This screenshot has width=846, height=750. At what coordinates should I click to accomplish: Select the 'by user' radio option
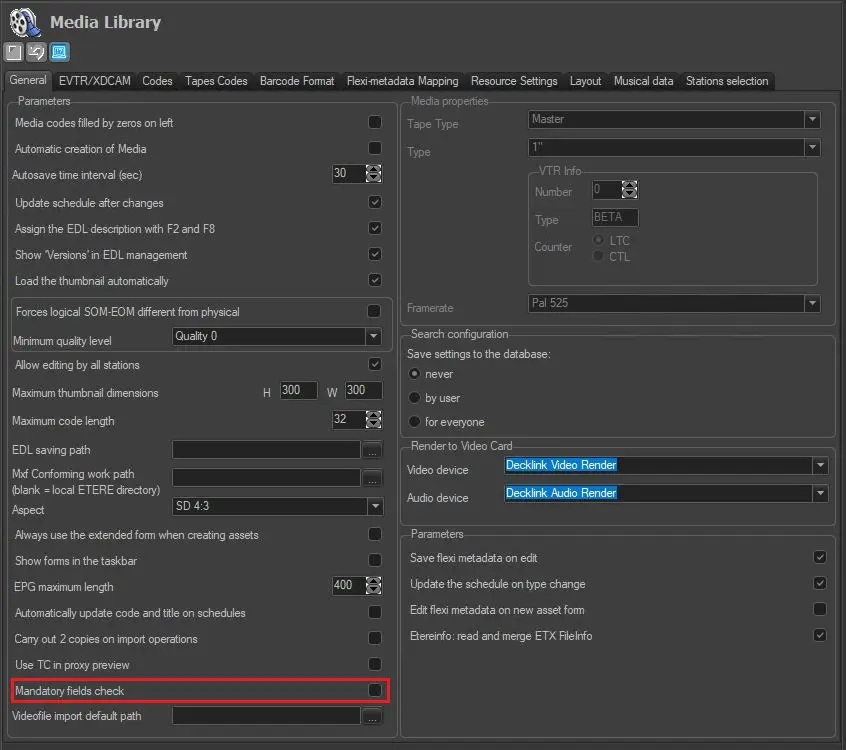(x=415, y=398)
